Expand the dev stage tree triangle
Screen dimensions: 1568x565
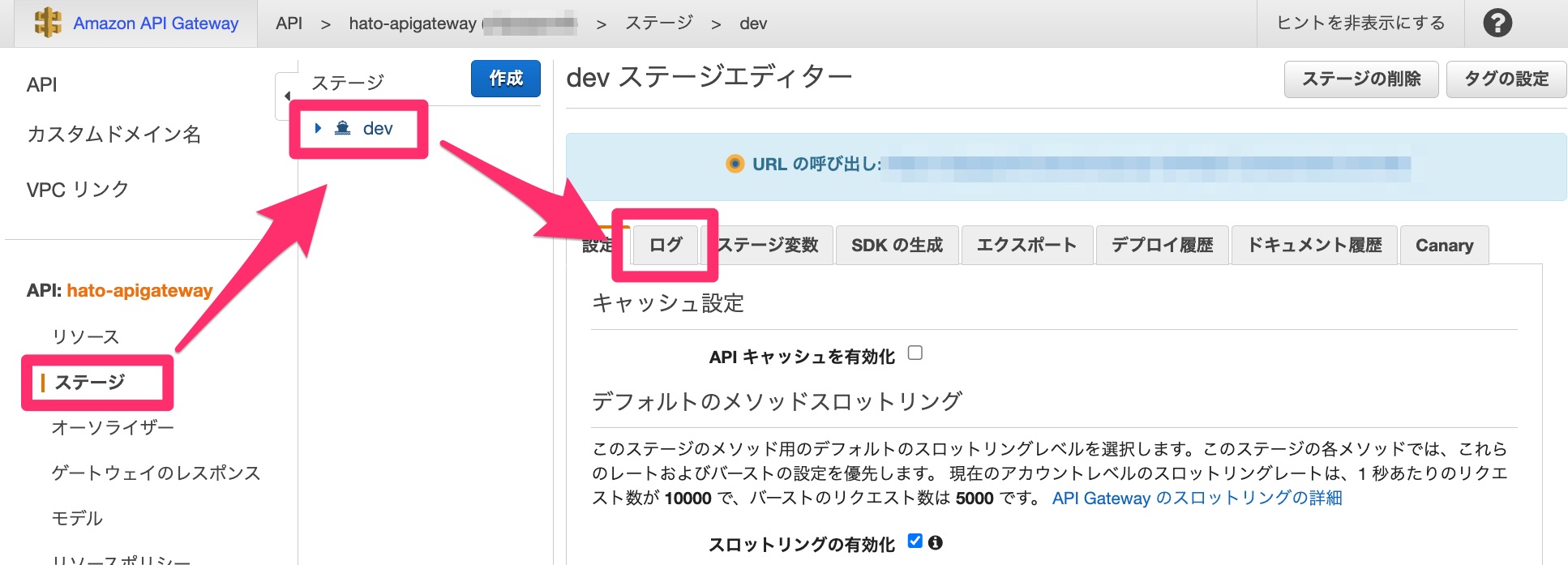coord(319,128)
